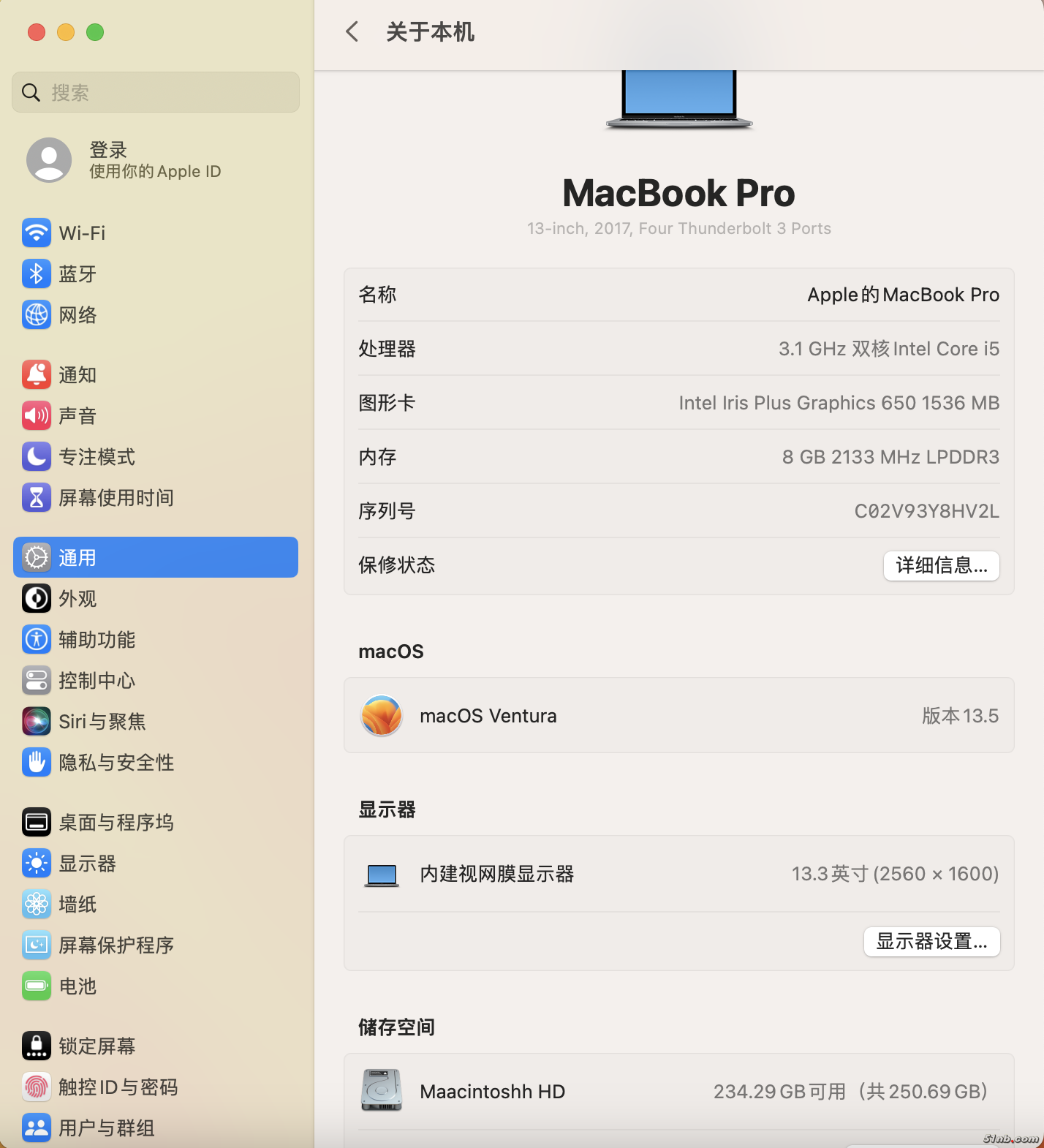This screenshot has height=1148, width=1044.
Task: Click the Control Center (控制中心) icon
Action: 37,681
